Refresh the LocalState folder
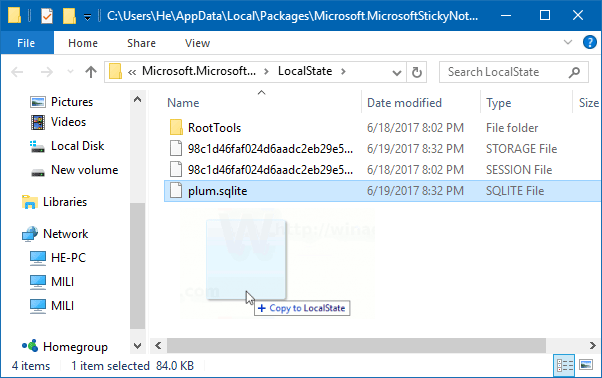This screenshot has width=602, height=378. click(417, 72)
